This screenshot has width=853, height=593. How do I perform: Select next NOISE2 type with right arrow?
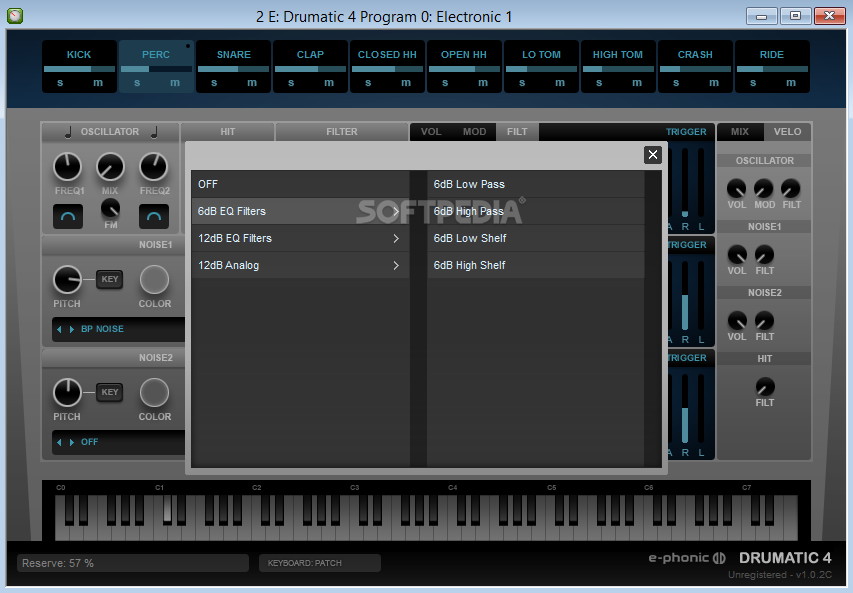71,442
